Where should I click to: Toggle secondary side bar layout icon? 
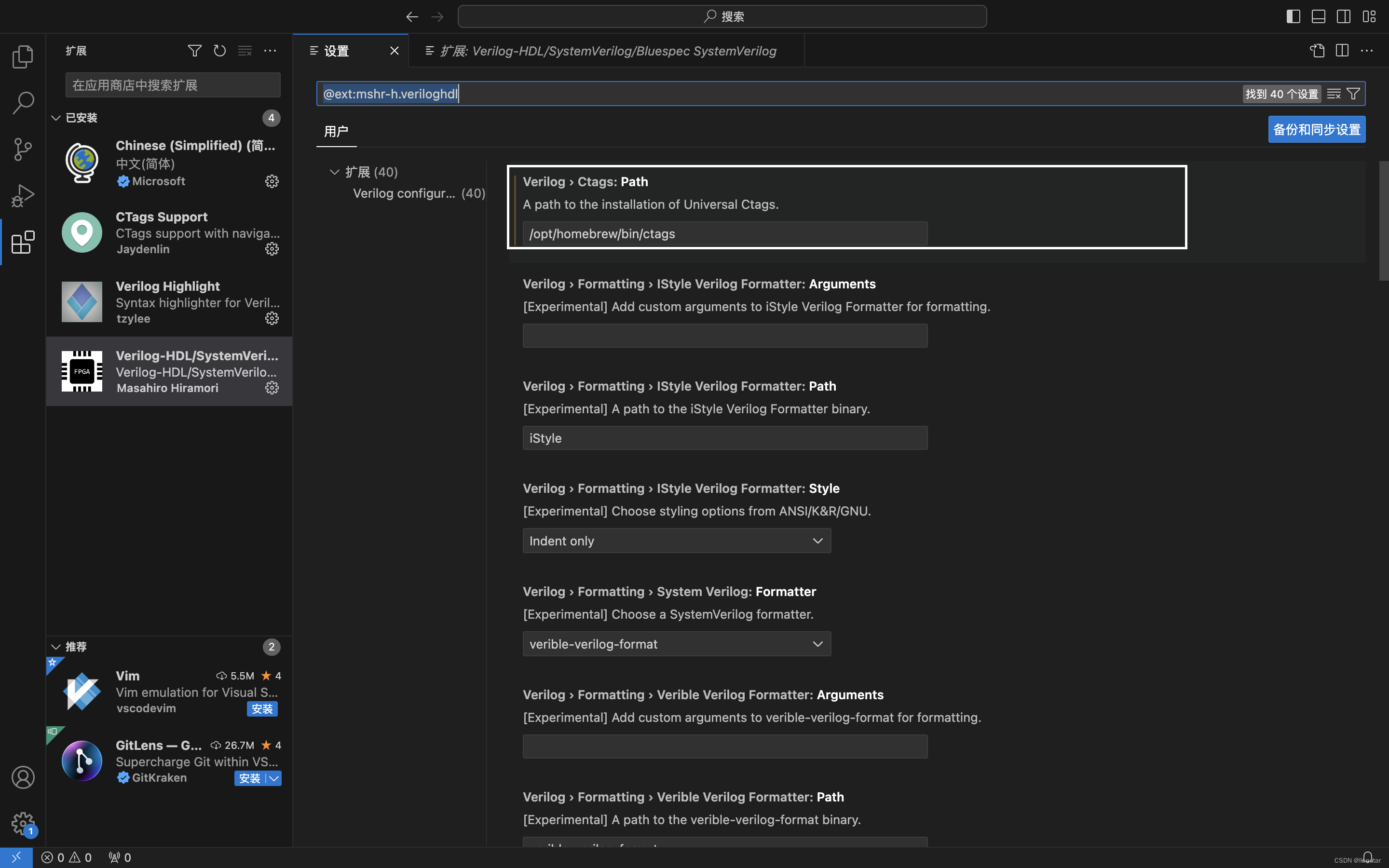(x=1344, y=17)
